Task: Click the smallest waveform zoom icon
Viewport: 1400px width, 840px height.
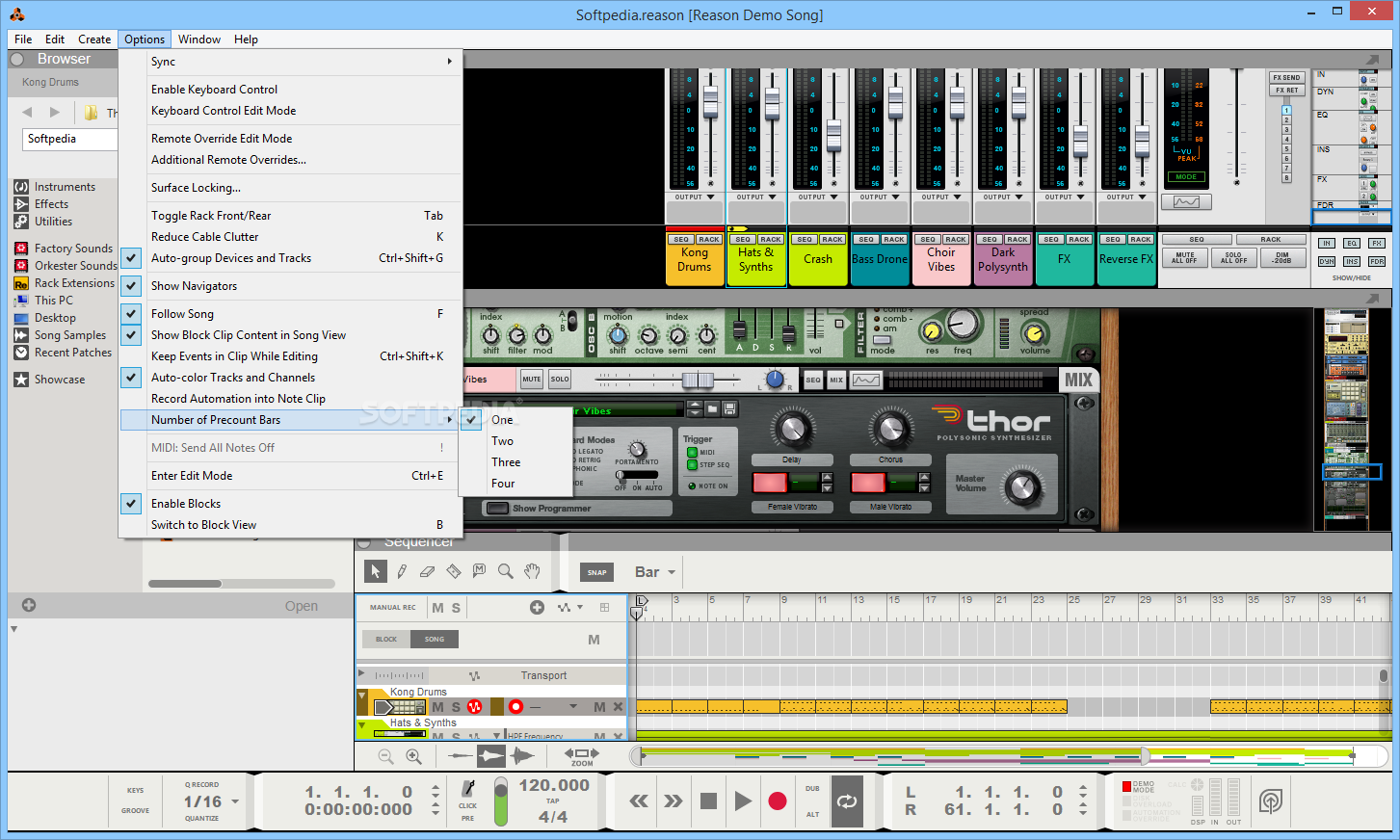Action: click(461, 756)
